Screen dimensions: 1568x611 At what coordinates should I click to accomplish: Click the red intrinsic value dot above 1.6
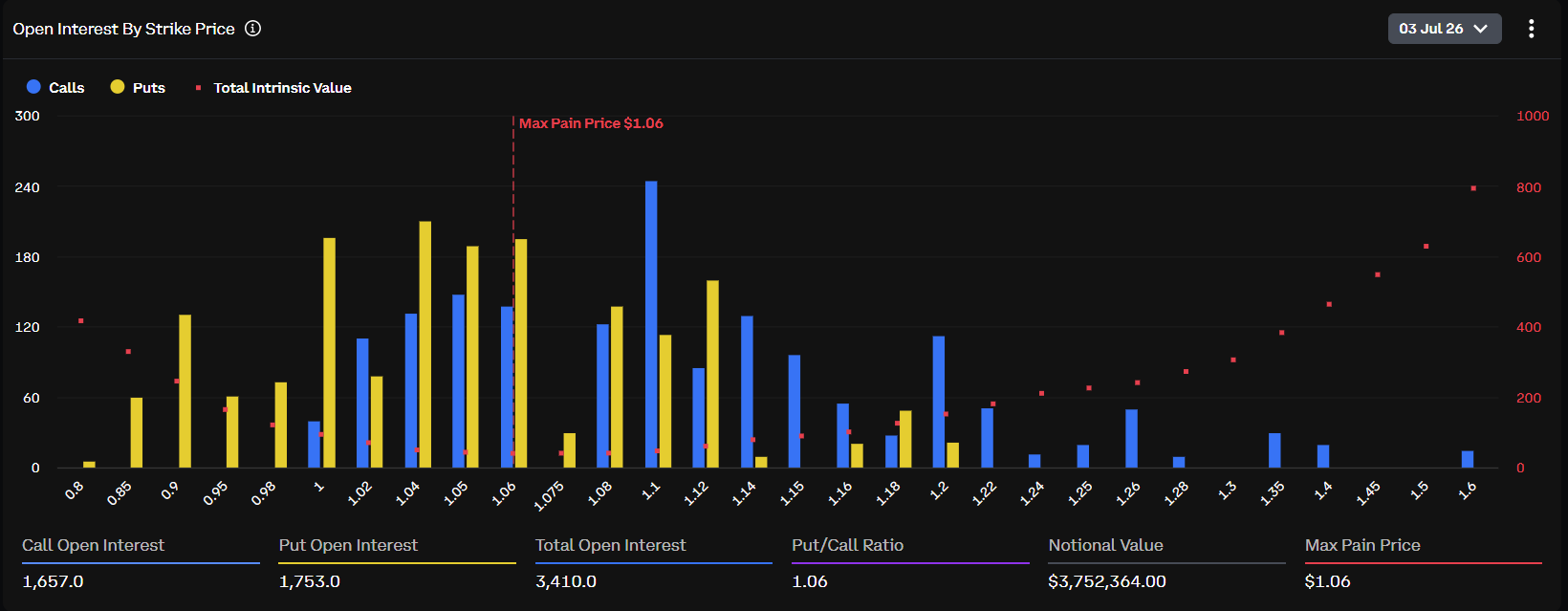(1473, 188)
